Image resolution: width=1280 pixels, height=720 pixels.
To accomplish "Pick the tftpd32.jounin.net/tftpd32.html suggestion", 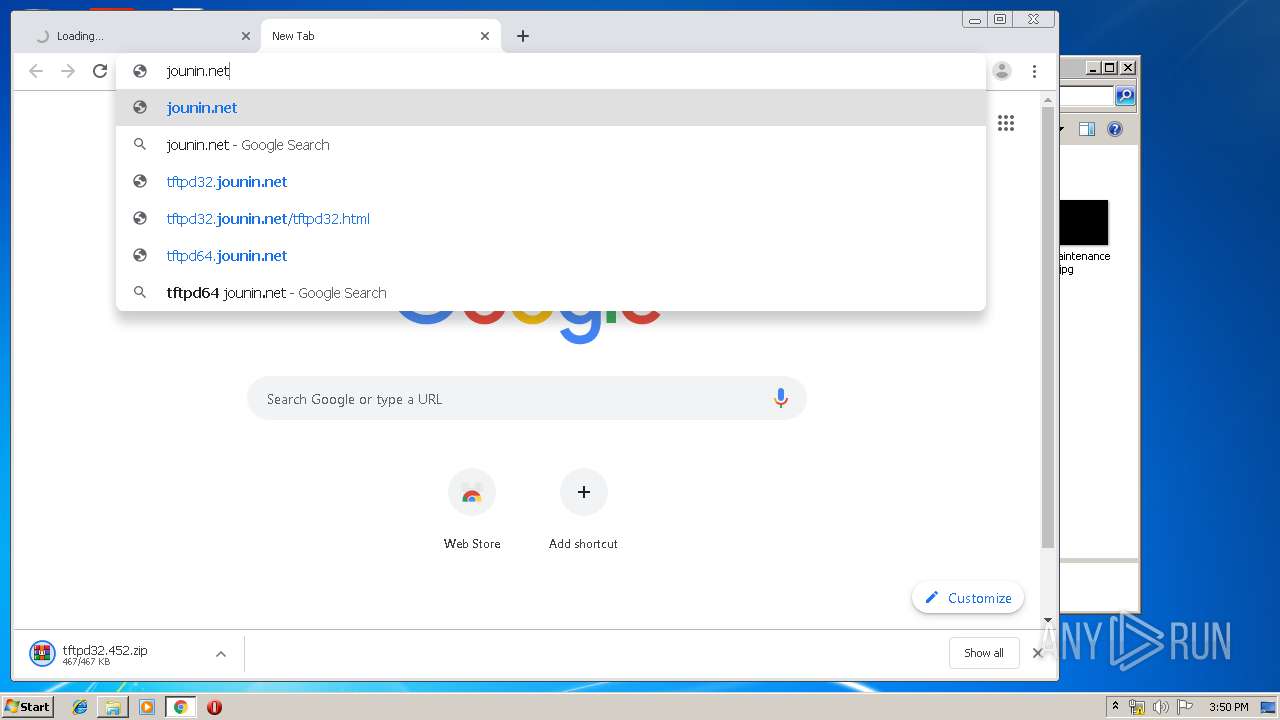I will (551, 219).
